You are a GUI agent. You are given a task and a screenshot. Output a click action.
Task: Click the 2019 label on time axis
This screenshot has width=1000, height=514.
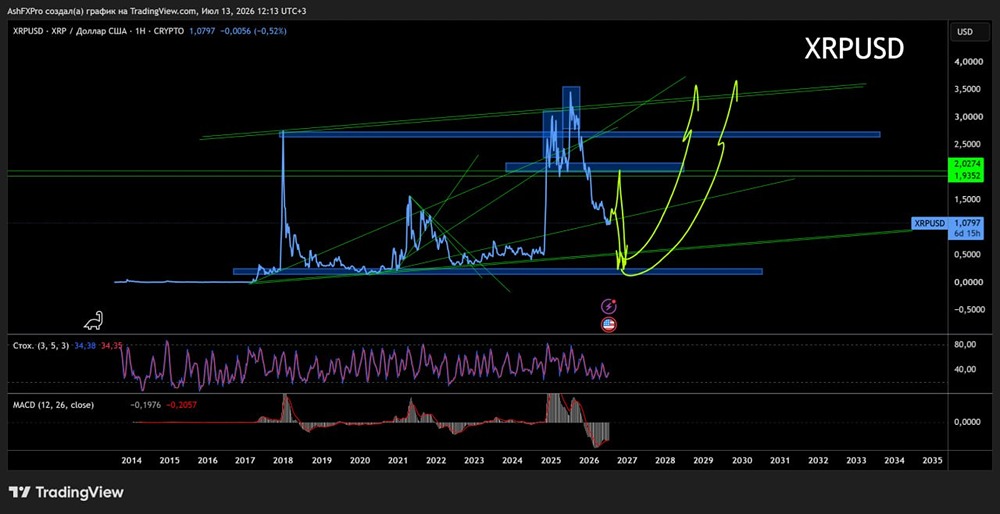[321, 460]
